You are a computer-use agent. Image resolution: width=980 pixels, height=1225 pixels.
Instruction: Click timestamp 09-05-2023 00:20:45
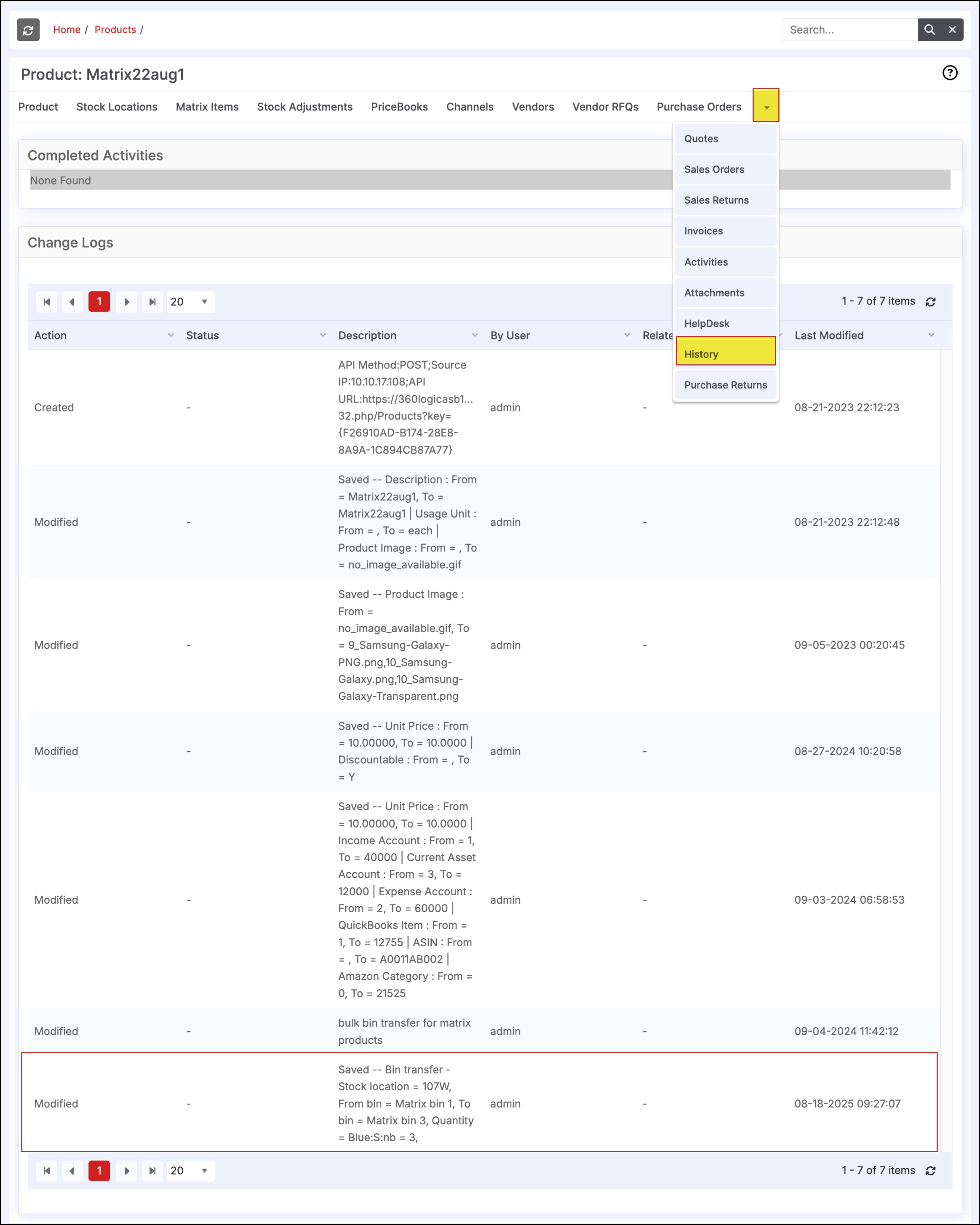tap(849, 645)
